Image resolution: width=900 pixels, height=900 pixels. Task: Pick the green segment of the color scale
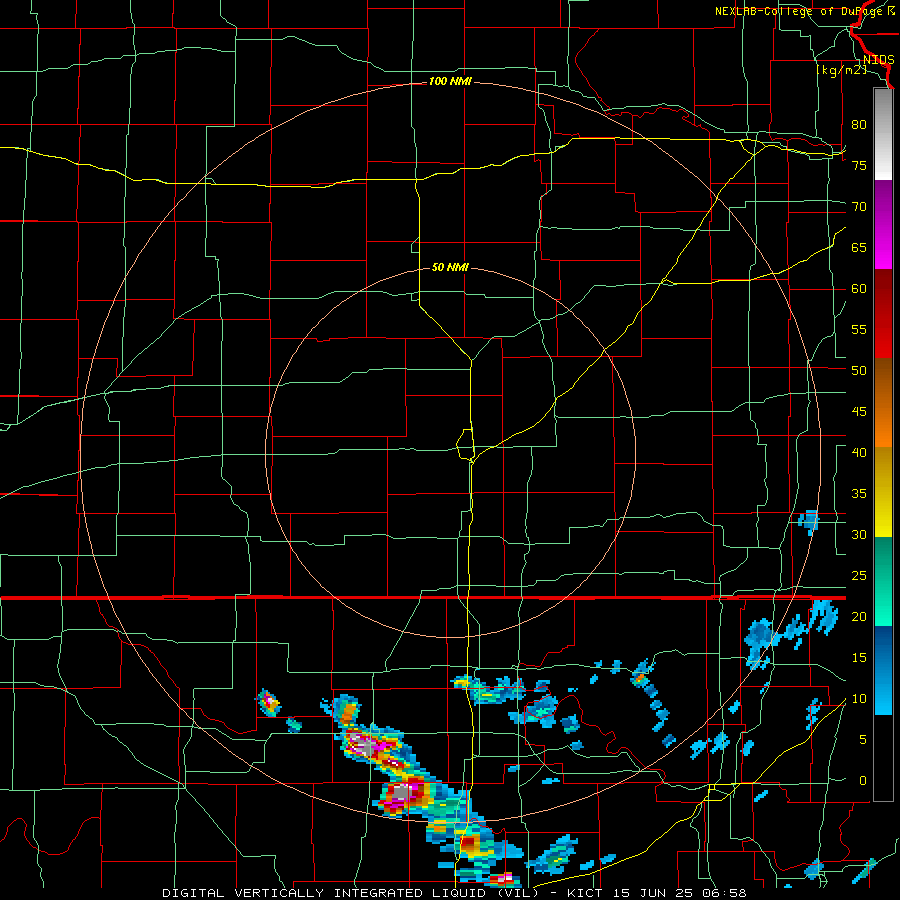[883, 581]
